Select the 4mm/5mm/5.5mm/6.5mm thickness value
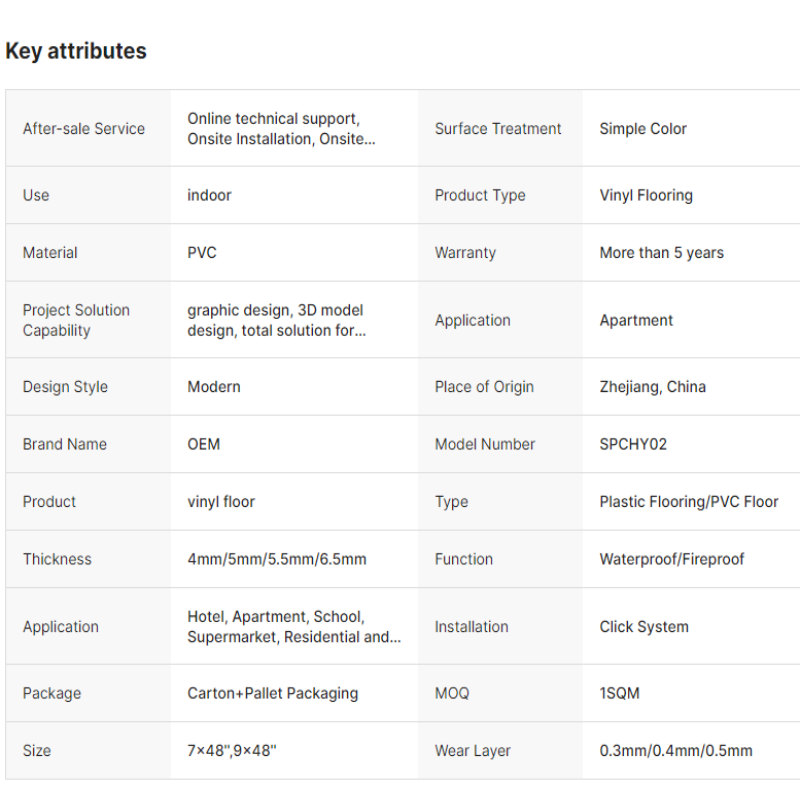This screenshot has width=800, height=800. pyautogui.click(x=277, y=559)
